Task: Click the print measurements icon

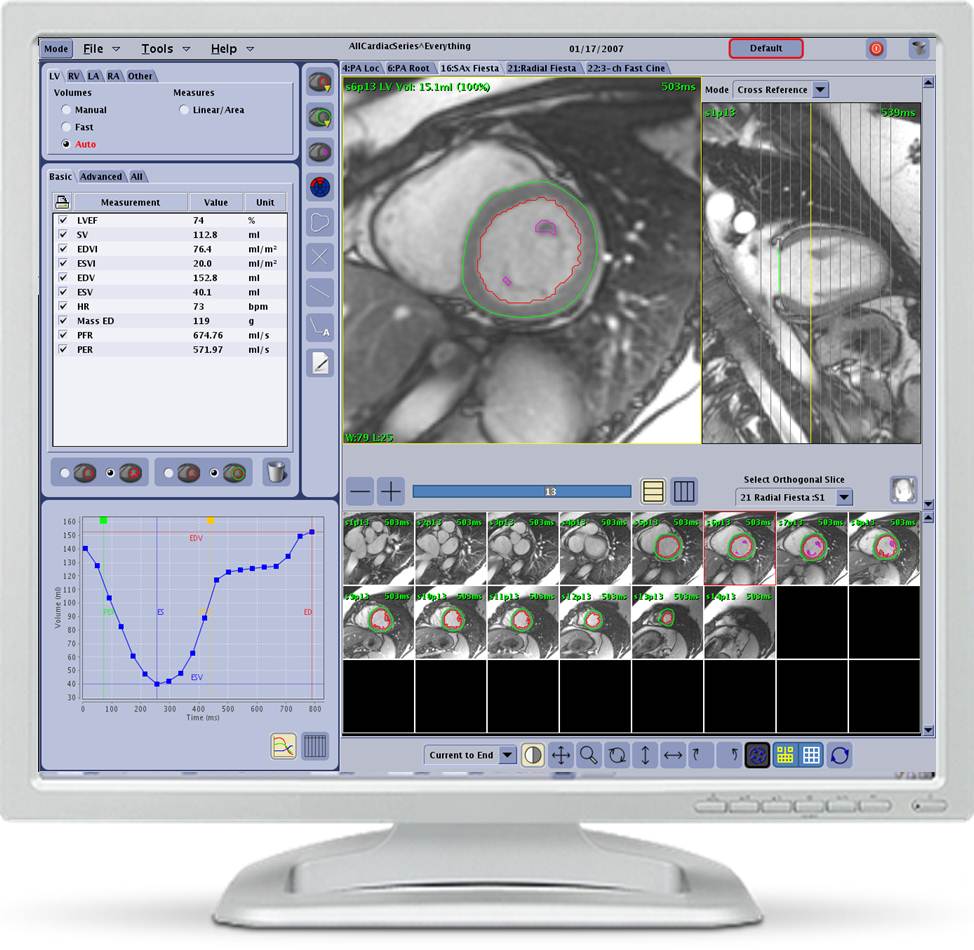Action: tap(62, 202)
